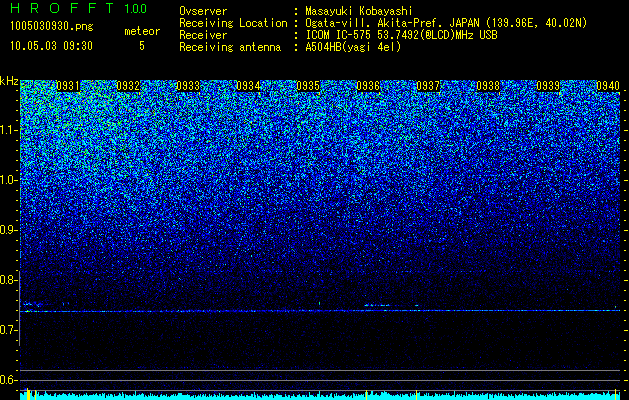This screenshot has width=629, height=400.
Task: Click the timestamp 10.05.03 09:30
Action: [x=51, y=46]
